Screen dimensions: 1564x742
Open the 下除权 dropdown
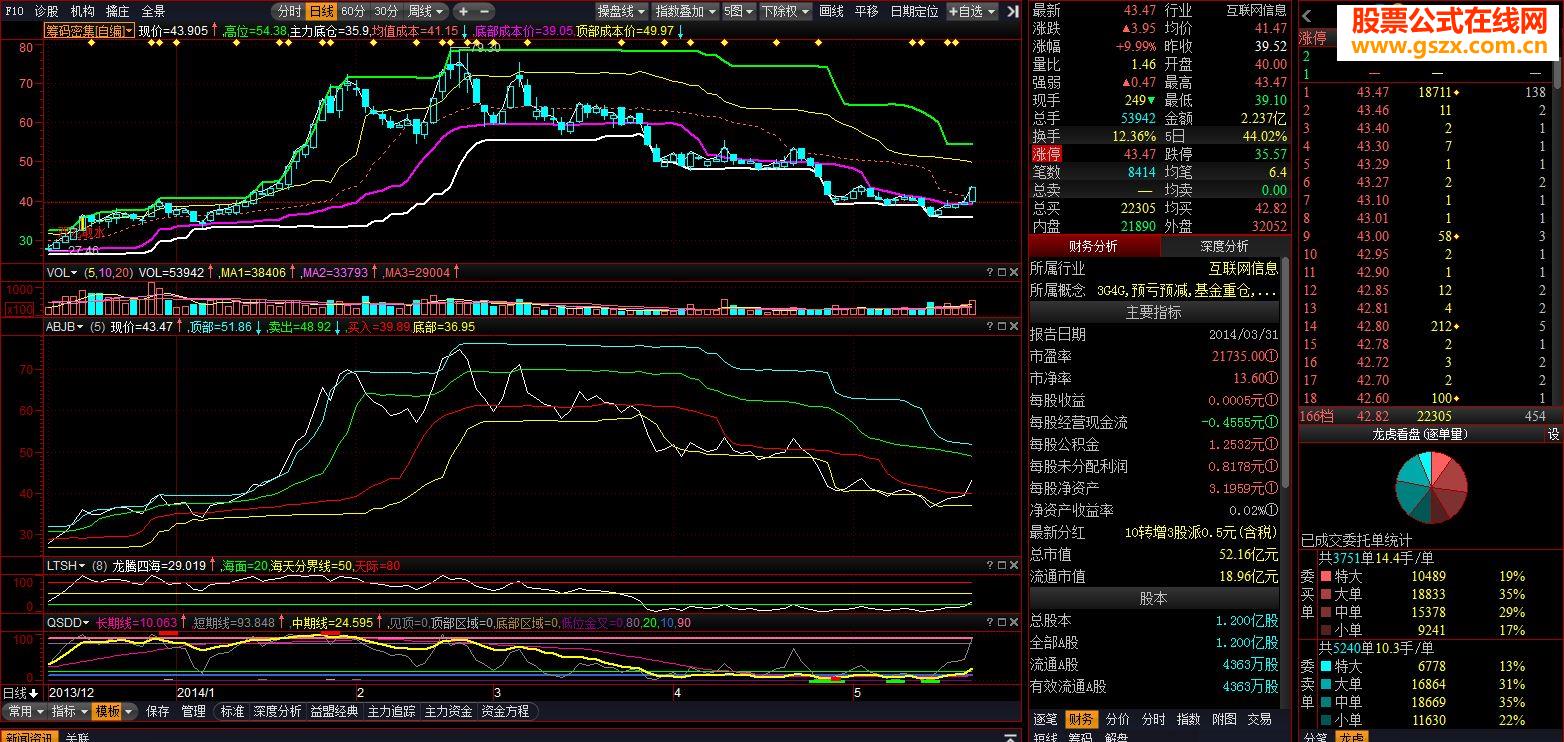[786, 11]
